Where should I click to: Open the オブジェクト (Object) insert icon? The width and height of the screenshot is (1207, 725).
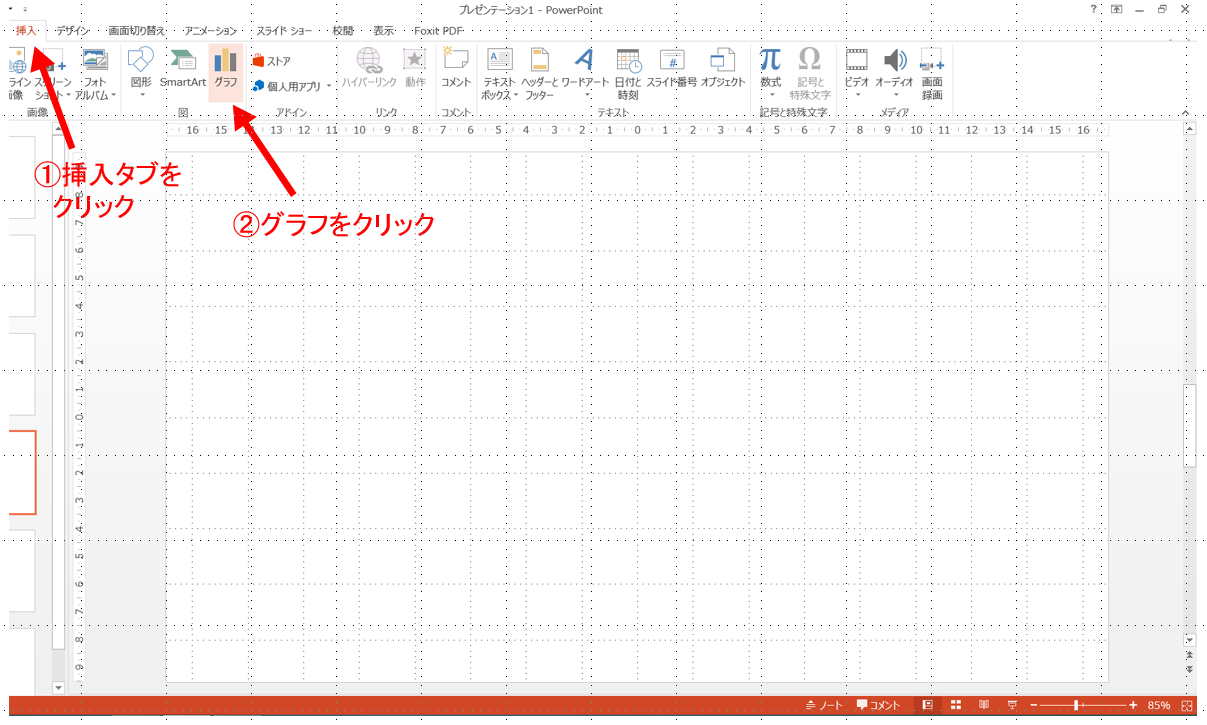(722, 69)
